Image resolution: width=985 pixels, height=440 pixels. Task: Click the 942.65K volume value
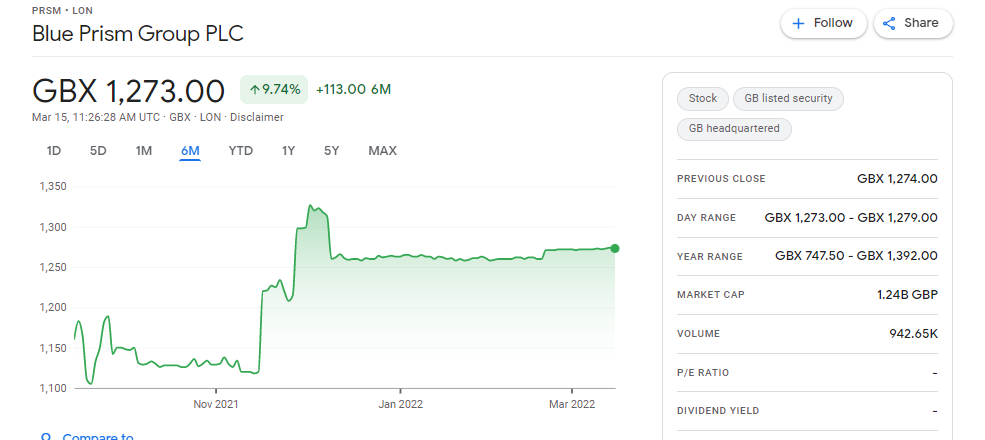click(x=913, y=334)
